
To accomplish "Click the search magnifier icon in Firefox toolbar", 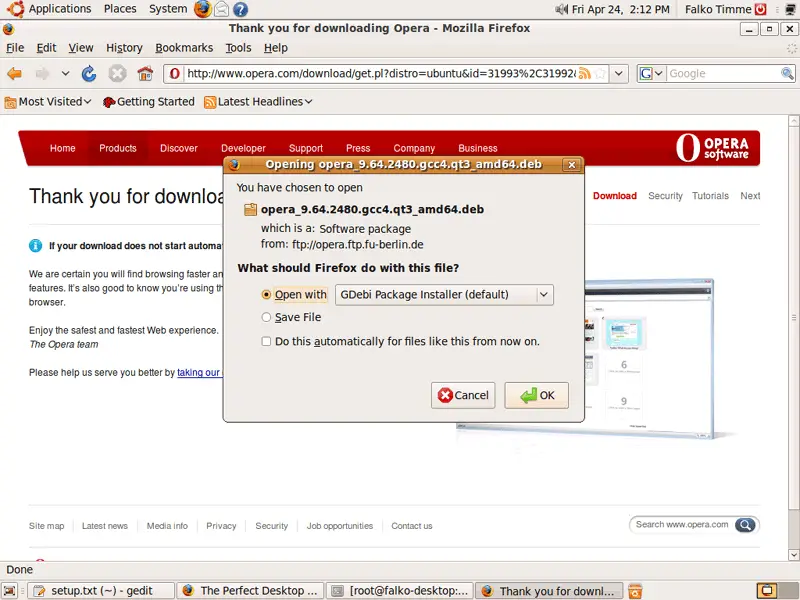I will pos(787,74).
